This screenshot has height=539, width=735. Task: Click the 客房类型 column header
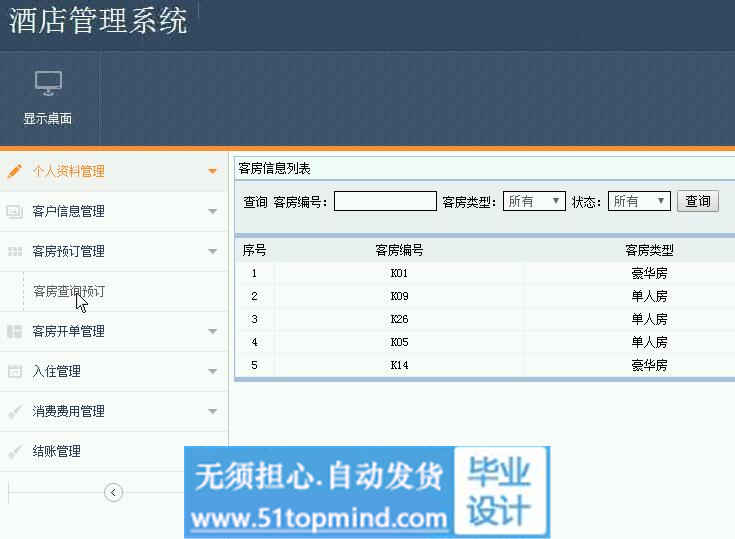click(x=649, y=250)
